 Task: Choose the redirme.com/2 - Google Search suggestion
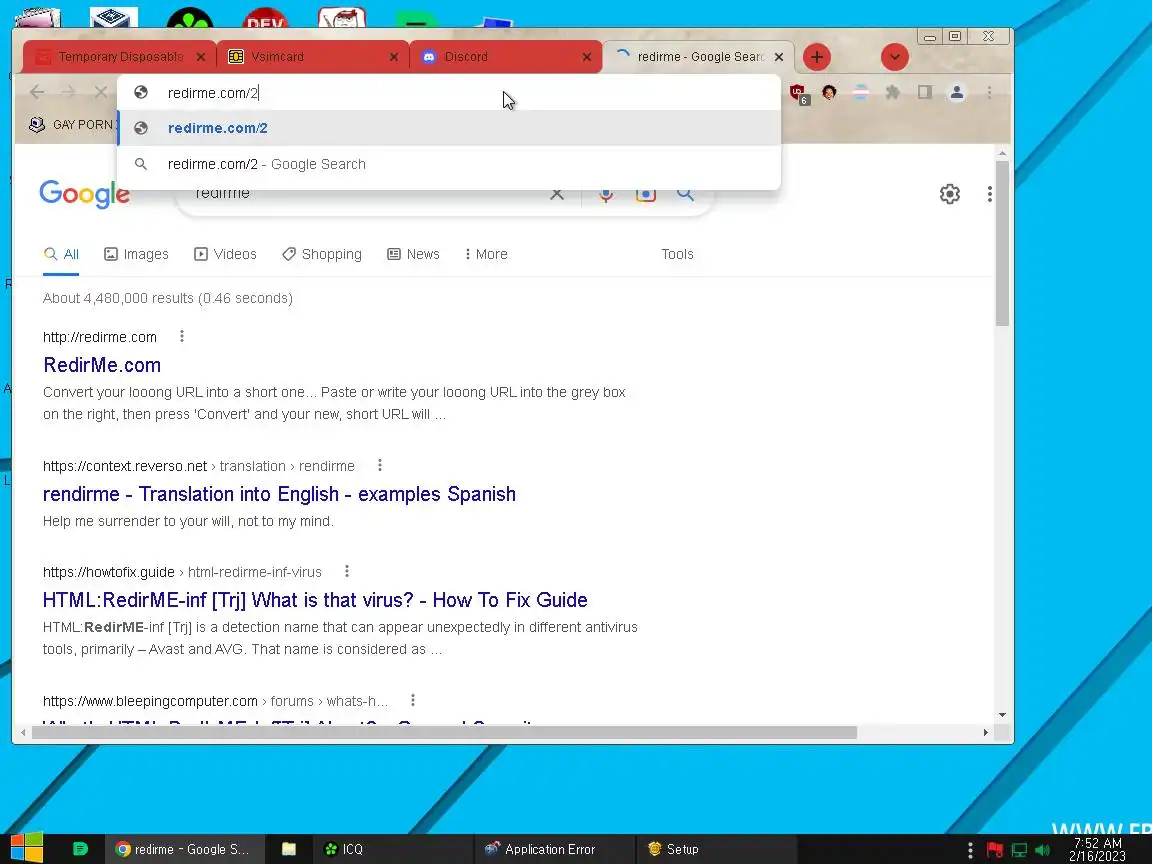click(449, 164)
